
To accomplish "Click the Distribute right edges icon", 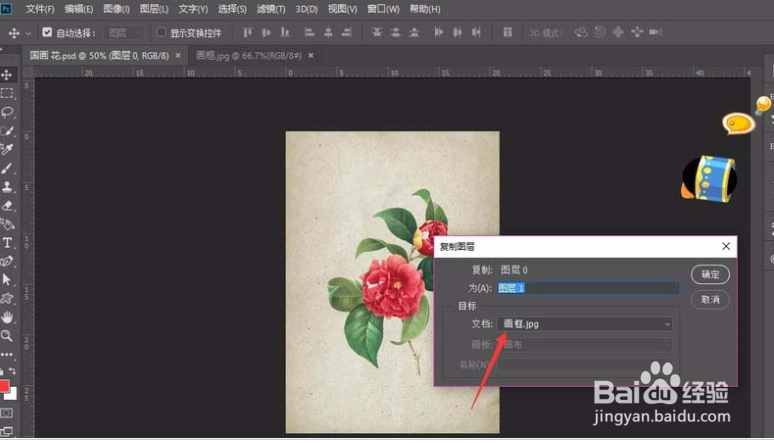I will pyautogui.click(x=476, y=33).
